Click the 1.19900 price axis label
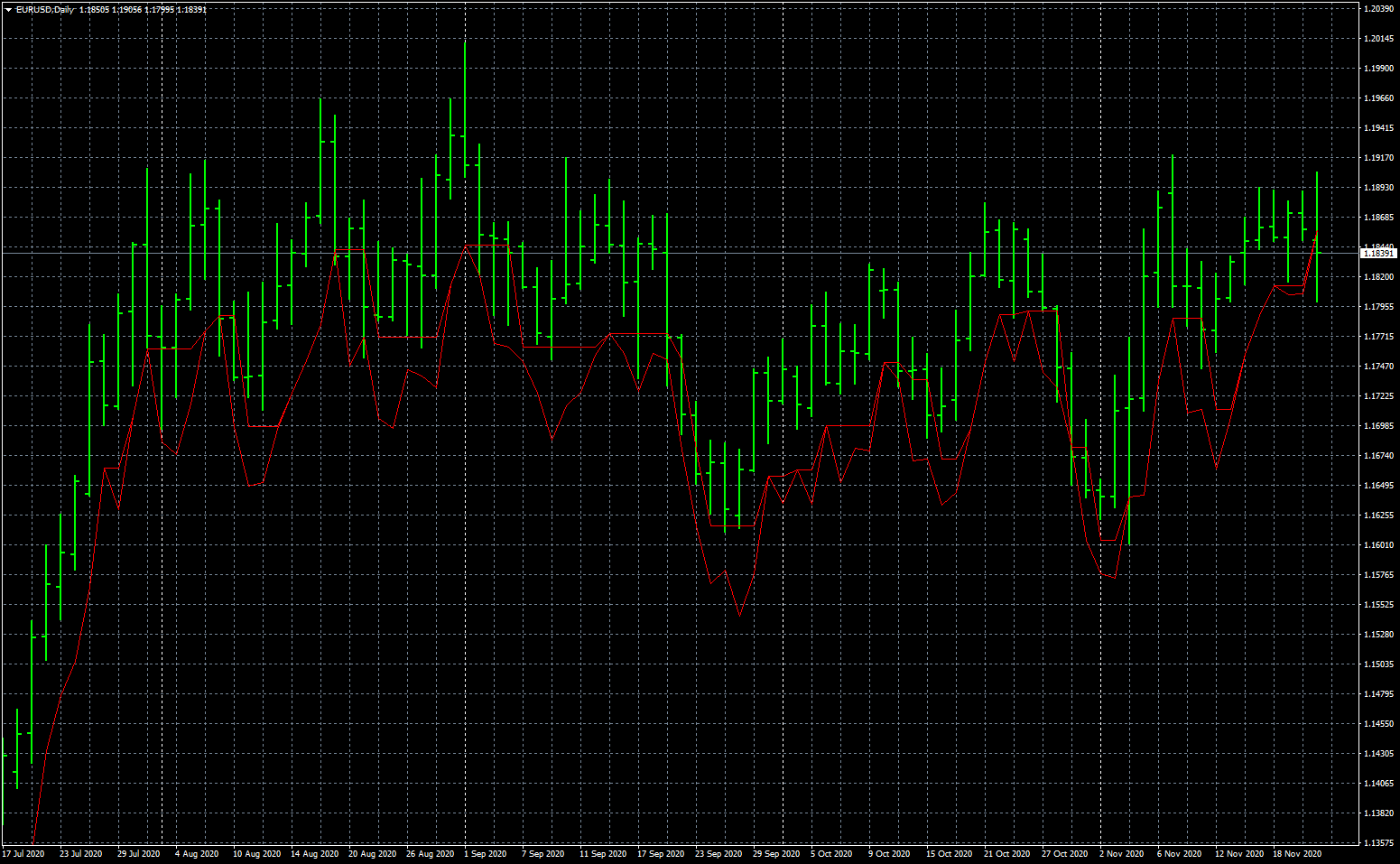 click(x=1377, y=69)
